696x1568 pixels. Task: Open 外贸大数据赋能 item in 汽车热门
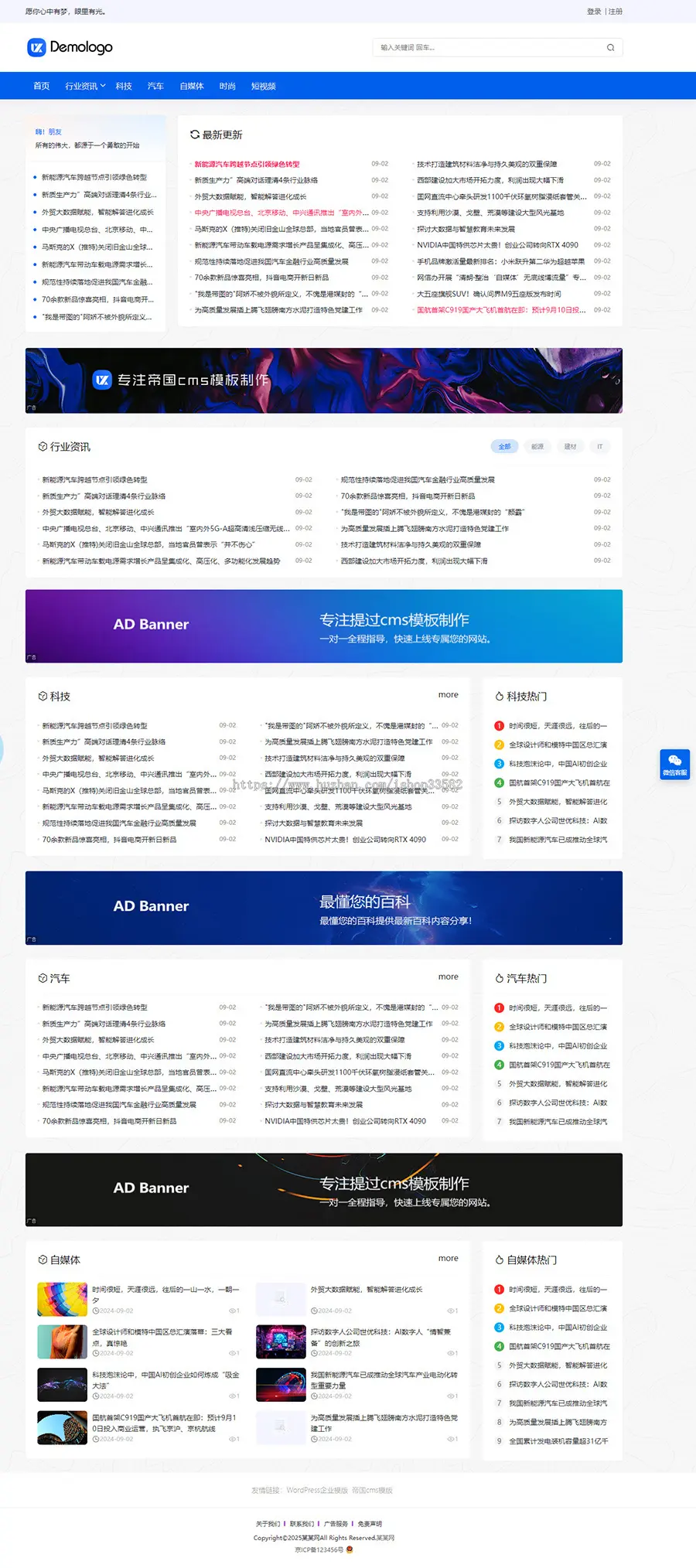[558, 1084]
